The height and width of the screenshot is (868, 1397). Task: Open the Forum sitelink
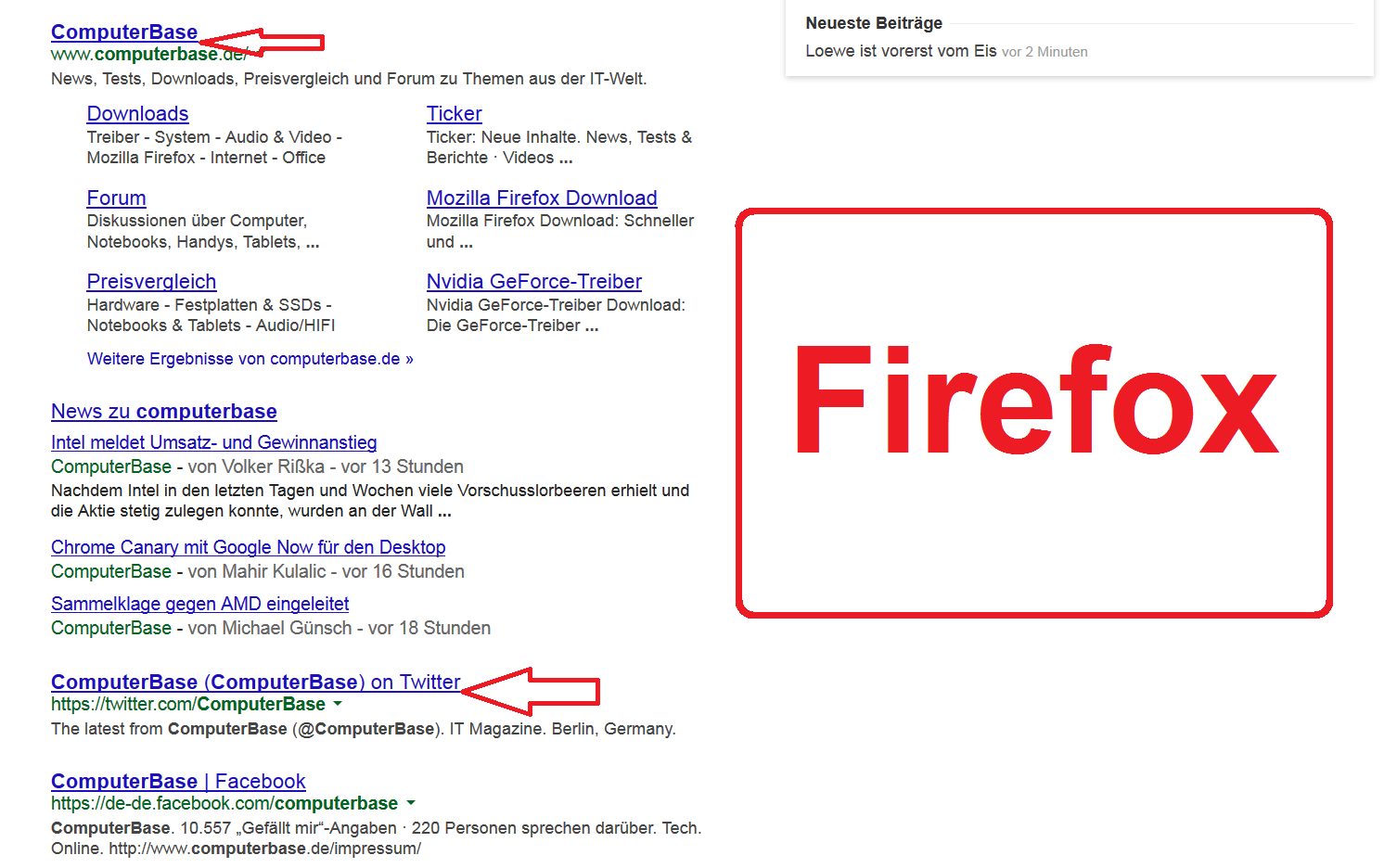116,198
